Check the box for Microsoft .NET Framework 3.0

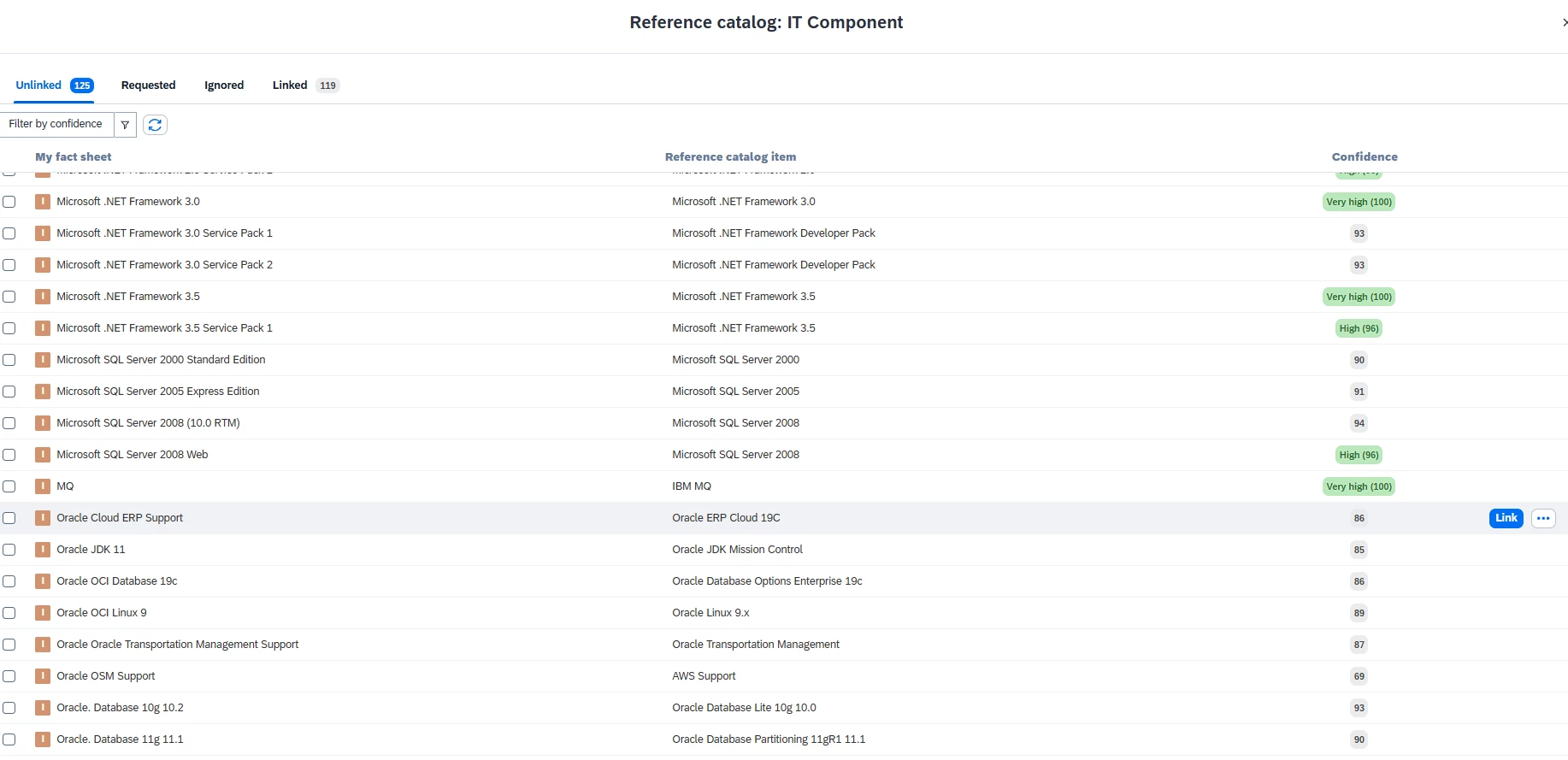click(x=9, y=202)
